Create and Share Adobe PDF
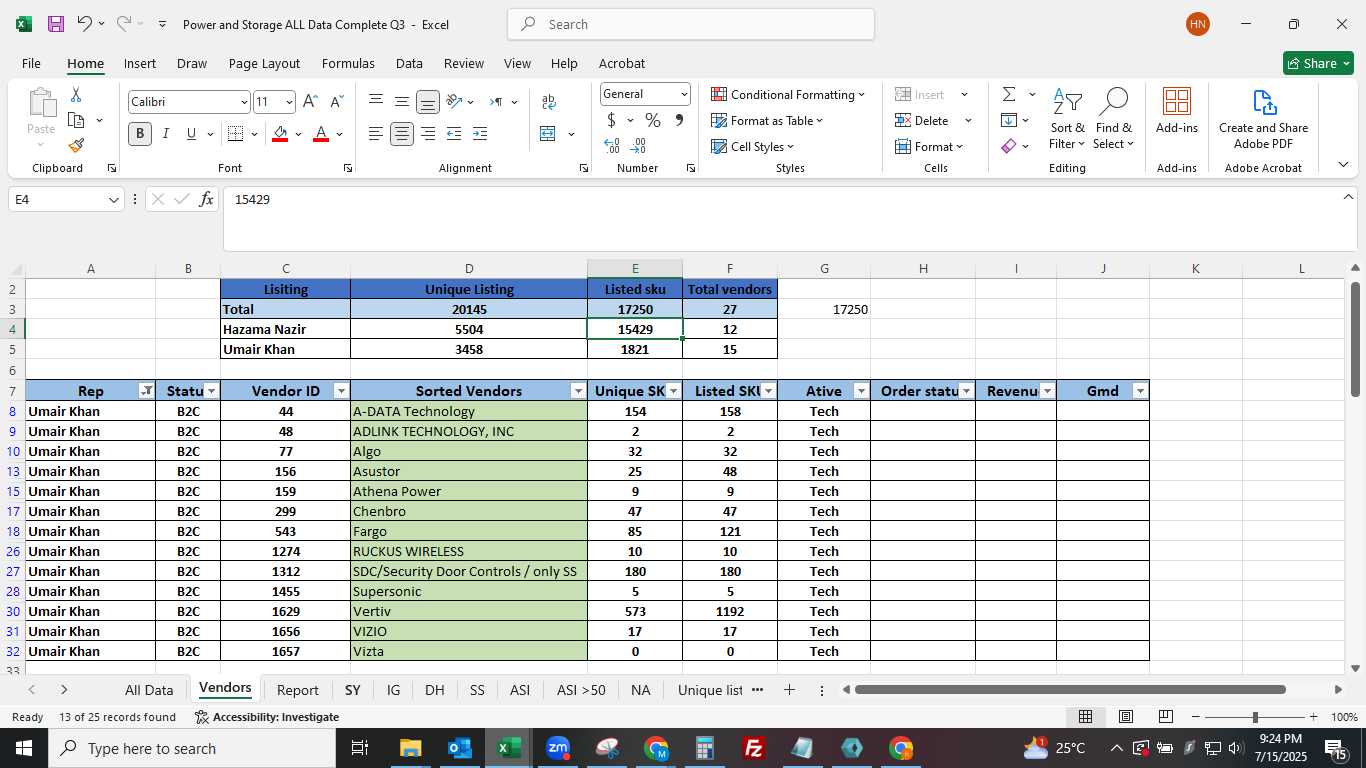This screenshot has width=1366, height=768. (1263, 118)
